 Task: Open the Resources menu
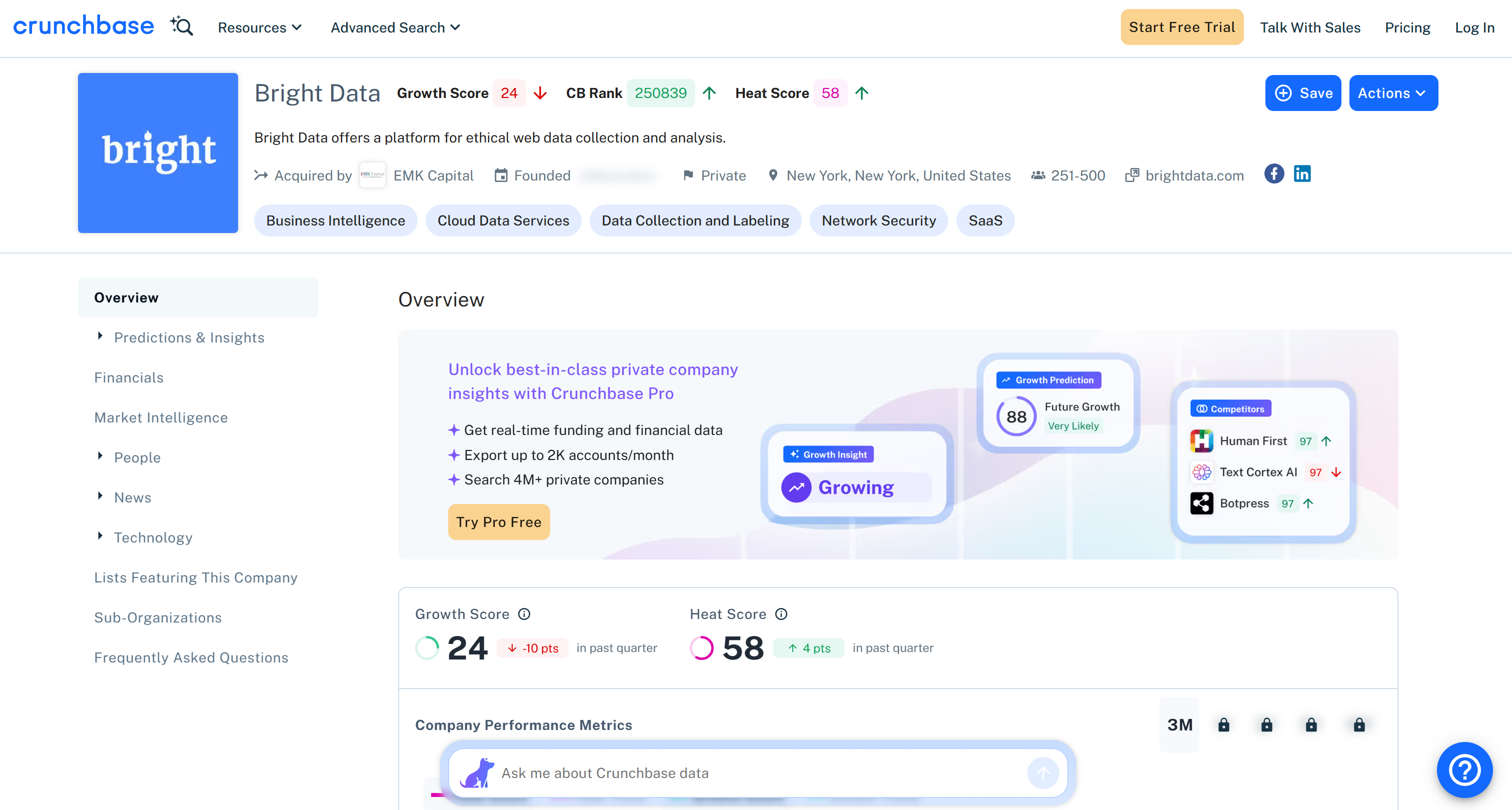[259, 27]
